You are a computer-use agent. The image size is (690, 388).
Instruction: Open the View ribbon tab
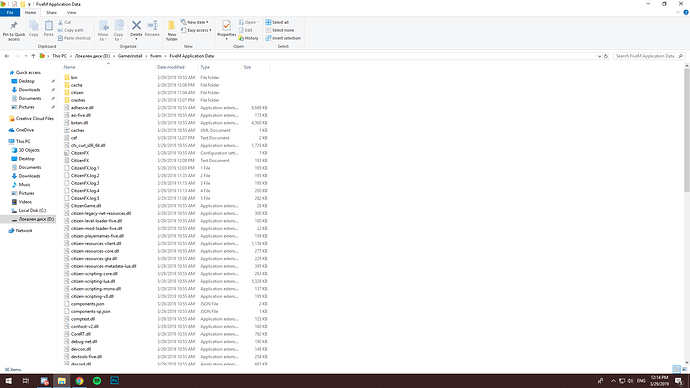(71, 13)
